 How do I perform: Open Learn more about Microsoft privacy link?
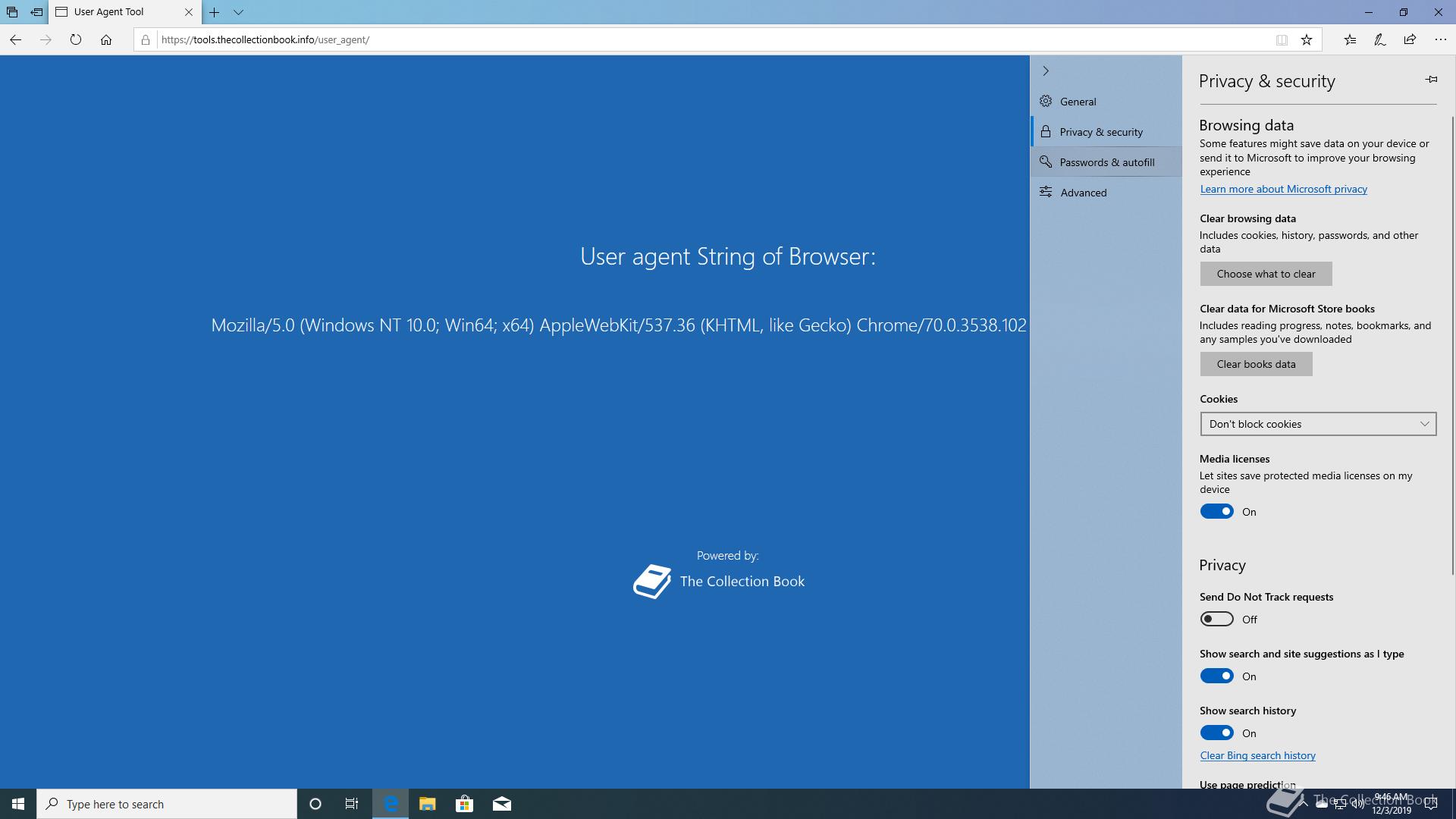pyautogui.click(x=1283, y=189)
